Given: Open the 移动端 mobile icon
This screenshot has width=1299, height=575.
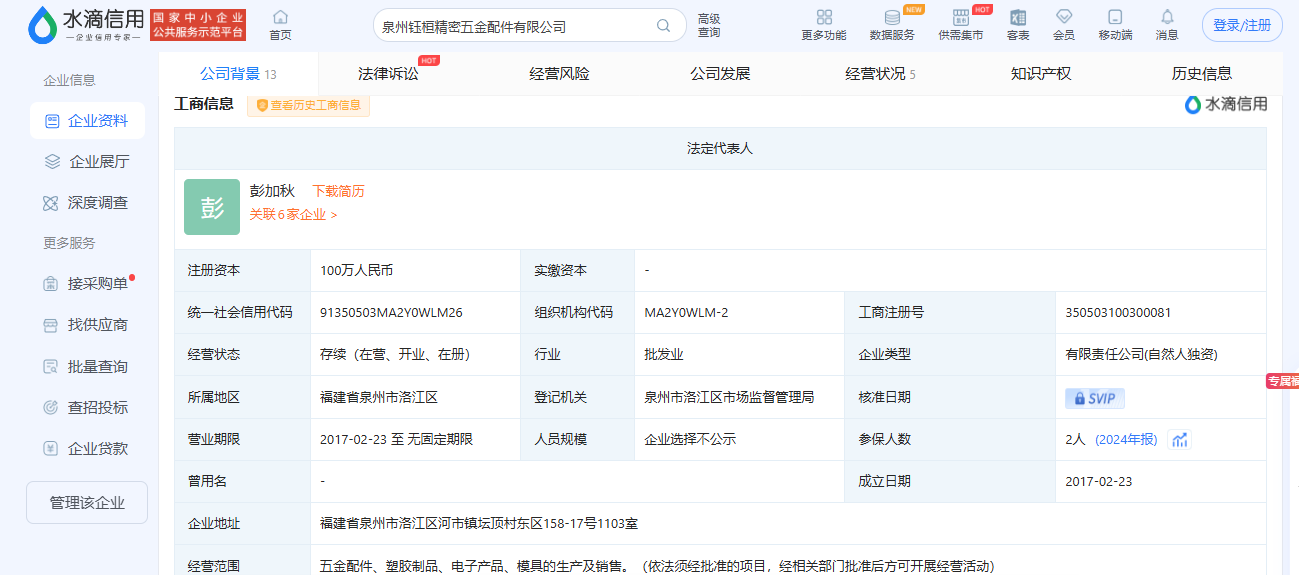Looking at the screenshot, I should click(x=1115, y=18).
